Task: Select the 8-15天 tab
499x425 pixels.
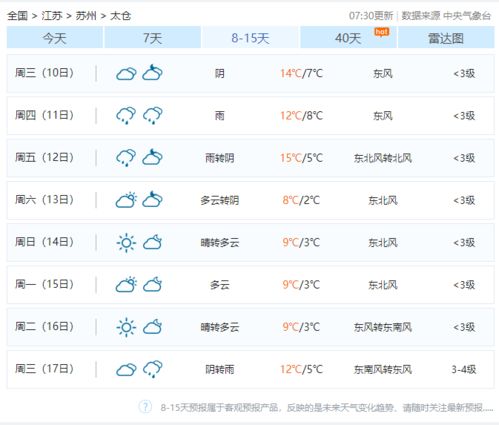Action: 250,38
